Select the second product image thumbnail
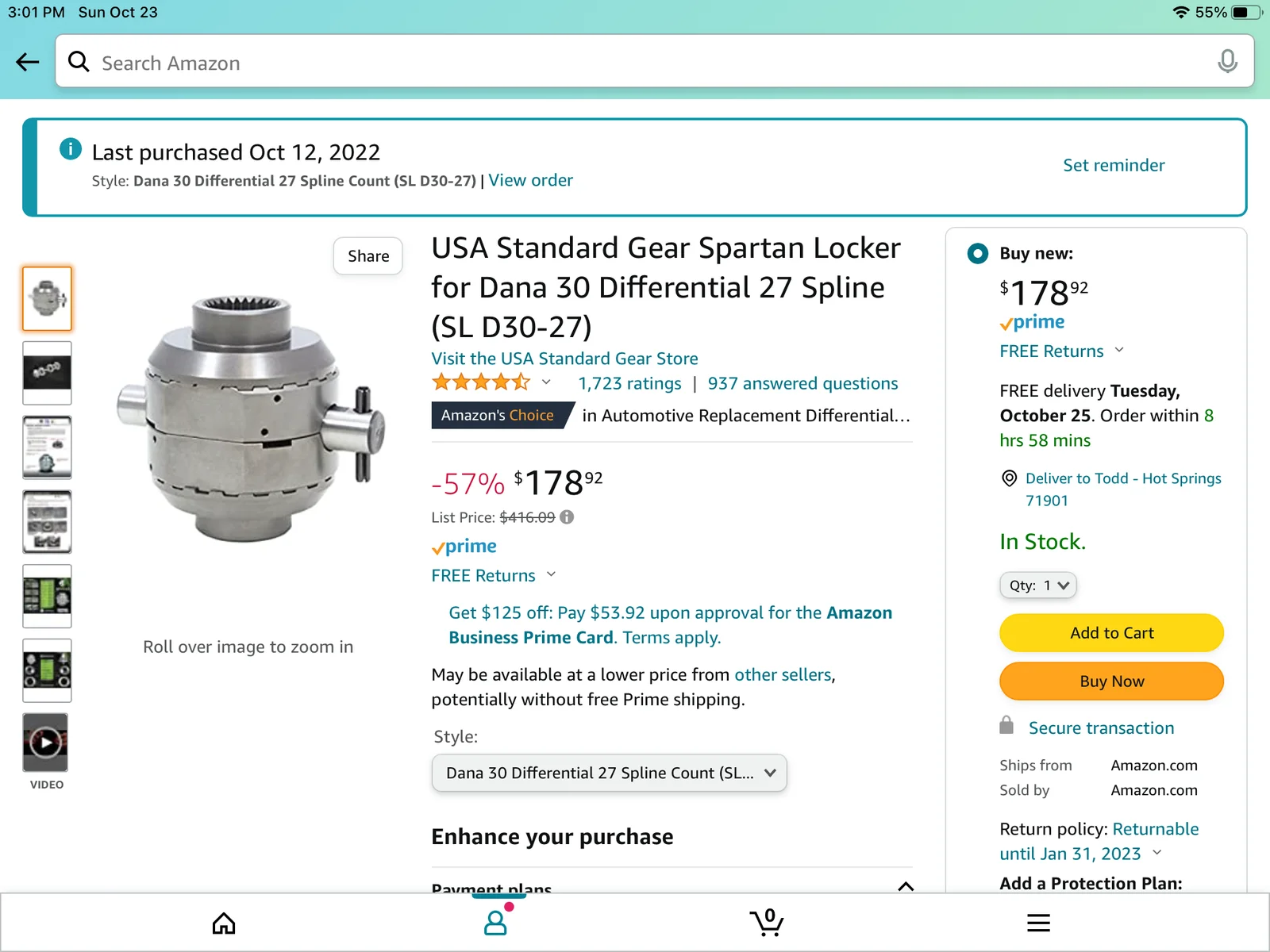 [47, 373]
